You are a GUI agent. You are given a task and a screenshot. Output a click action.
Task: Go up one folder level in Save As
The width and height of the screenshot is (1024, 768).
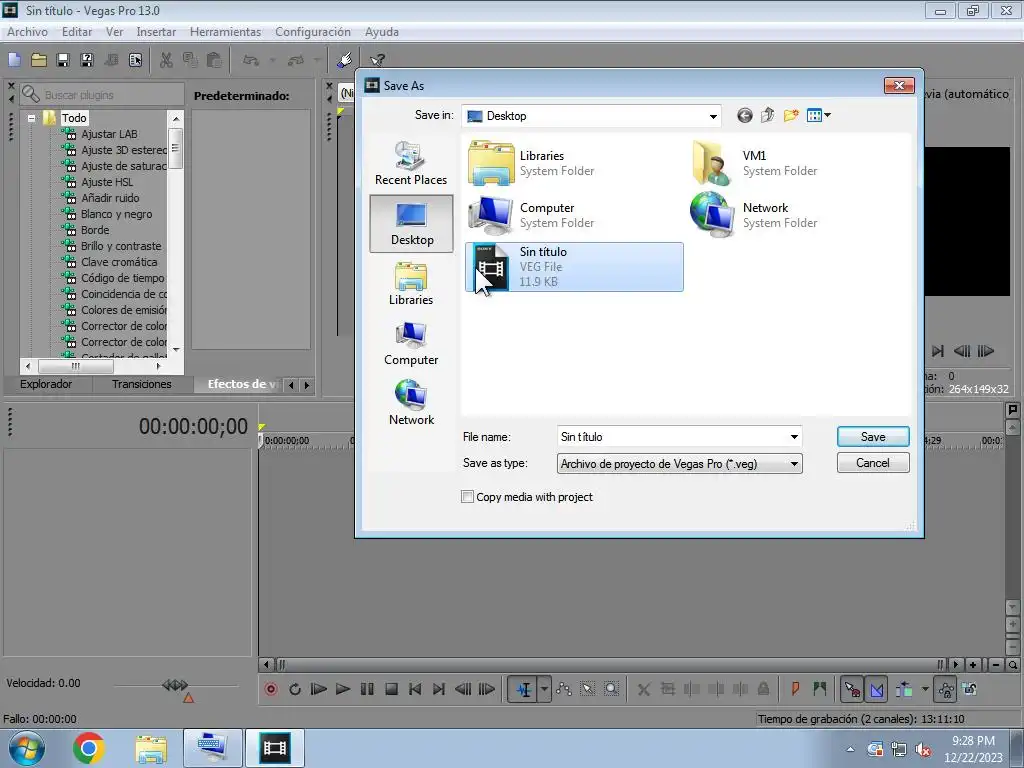(767, 116)
